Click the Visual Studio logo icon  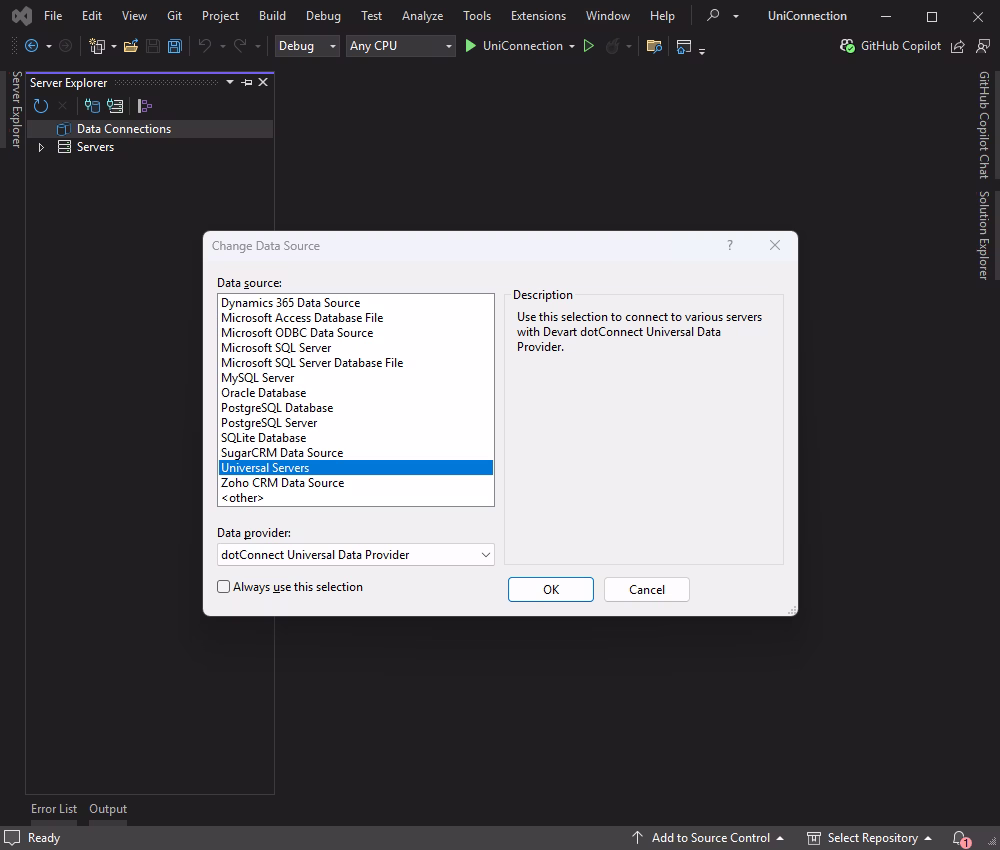pyautogui.click(x=22, y=16)
